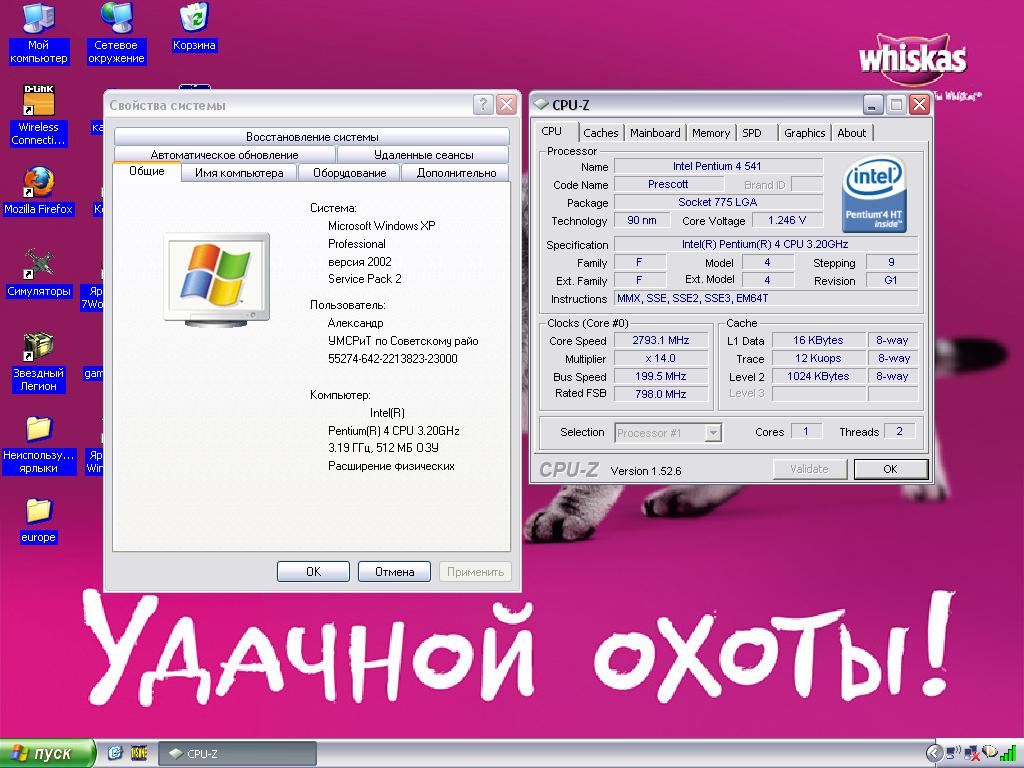Image resolution: width=1024 pixels, height=768 pixels.
Task: Click the 12 Kuops Trace cache value
Action: click(818, 358)
